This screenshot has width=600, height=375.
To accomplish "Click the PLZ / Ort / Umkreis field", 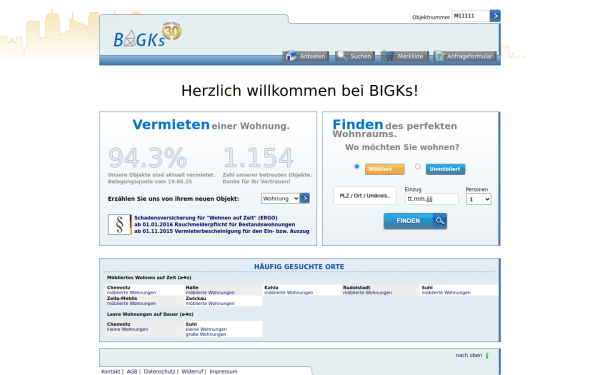I will [365, 196].
